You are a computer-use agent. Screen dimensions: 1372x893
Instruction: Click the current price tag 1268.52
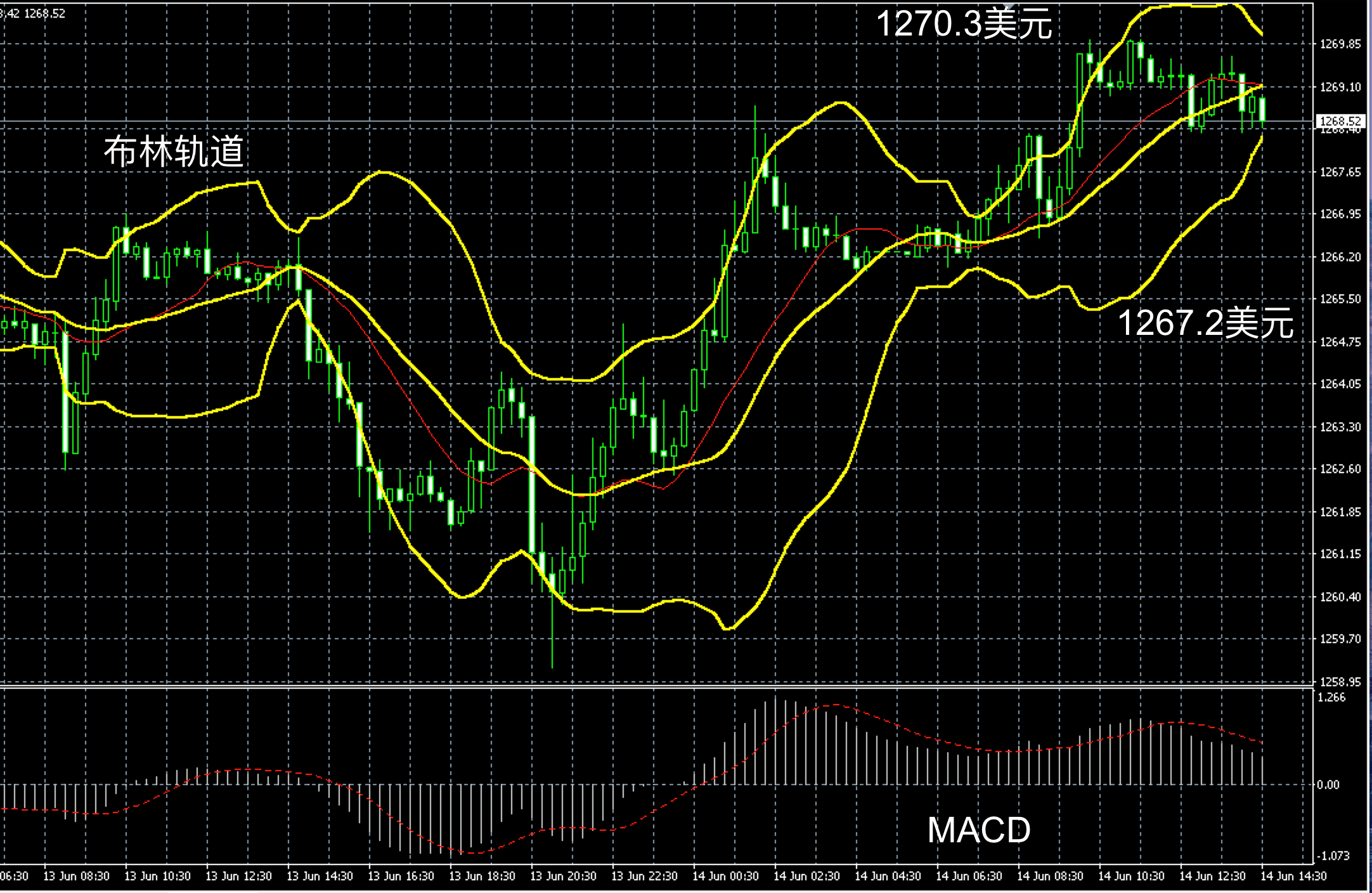coord(1340,121)
